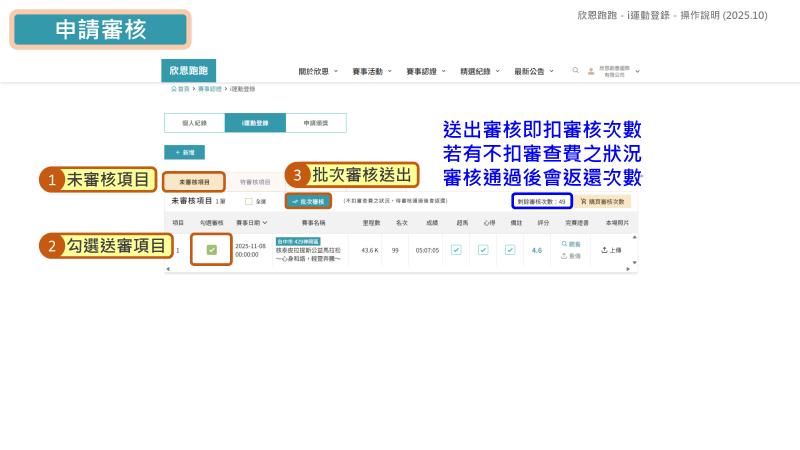Toggle the 超馬 checkbox in row 1
Viewport: 800px width, 450px height.
(x=456, y=250)
